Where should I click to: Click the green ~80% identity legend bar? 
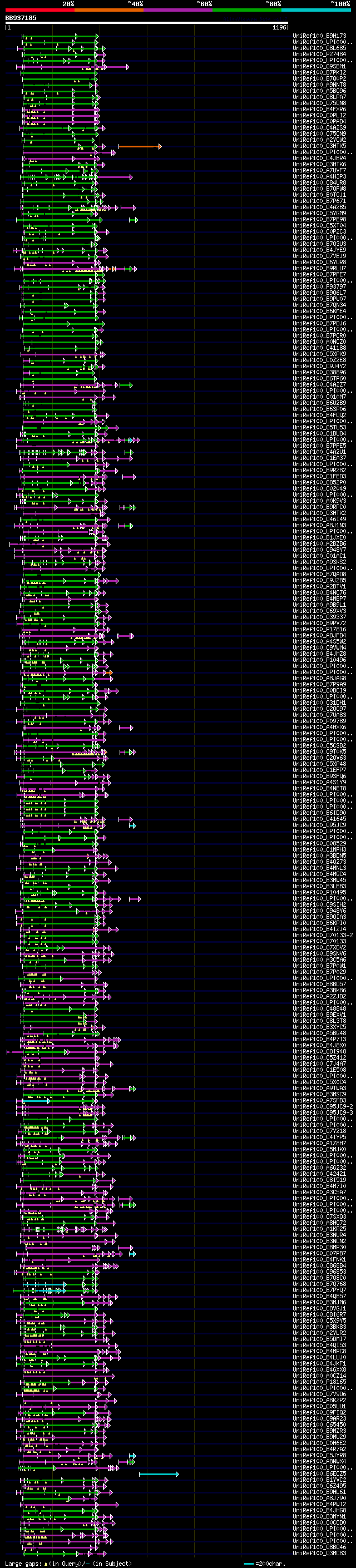pos(247,11)
